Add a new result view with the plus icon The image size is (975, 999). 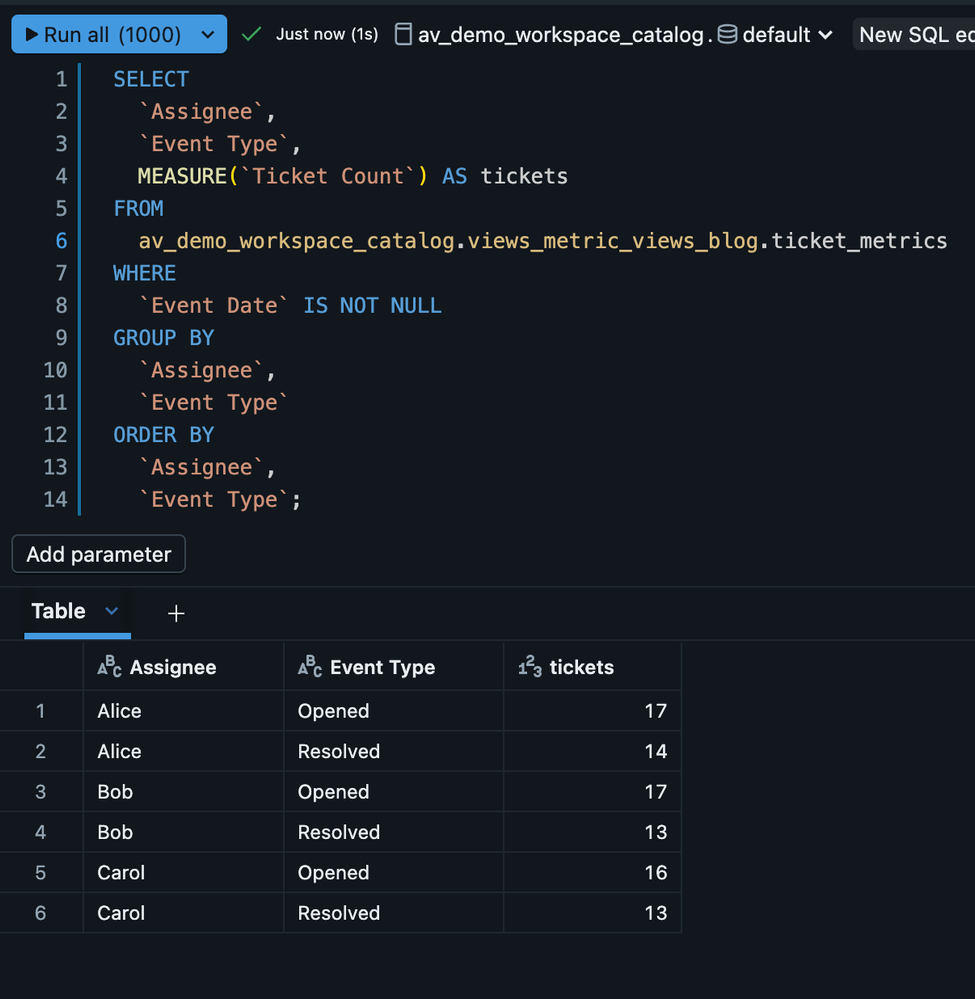pos(176,612)
